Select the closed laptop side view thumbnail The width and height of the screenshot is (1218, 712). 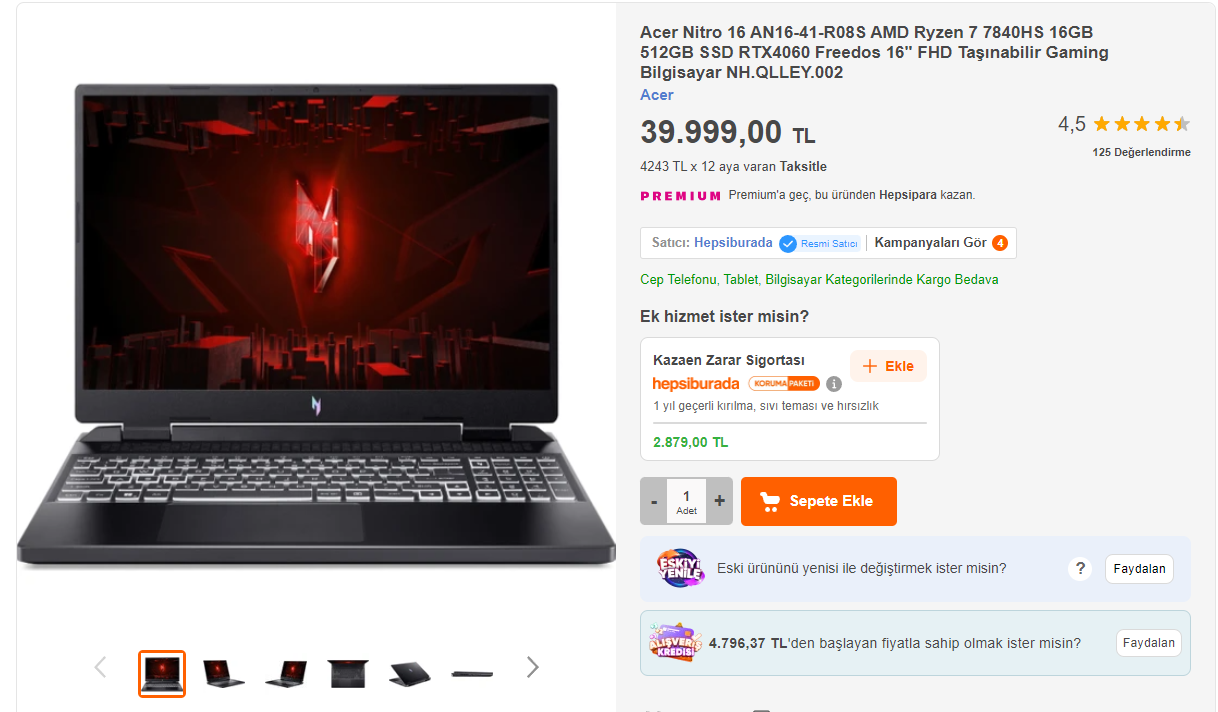click(472, 673)
